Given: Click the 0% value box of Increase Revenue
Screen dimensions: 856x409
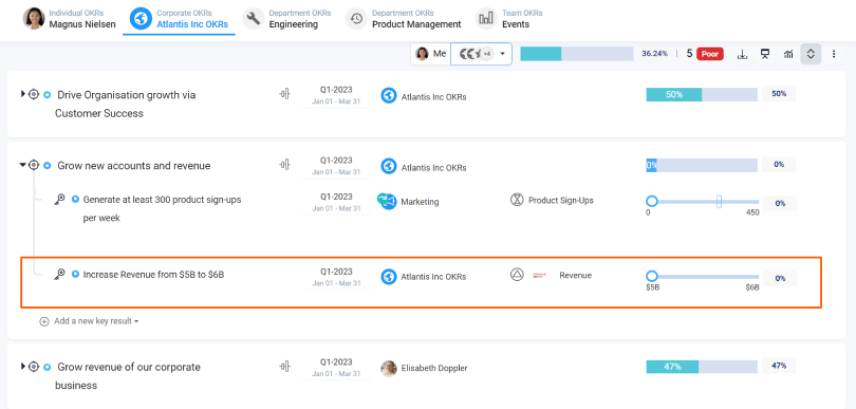Looking at the screenshot, I should [780, 278].
